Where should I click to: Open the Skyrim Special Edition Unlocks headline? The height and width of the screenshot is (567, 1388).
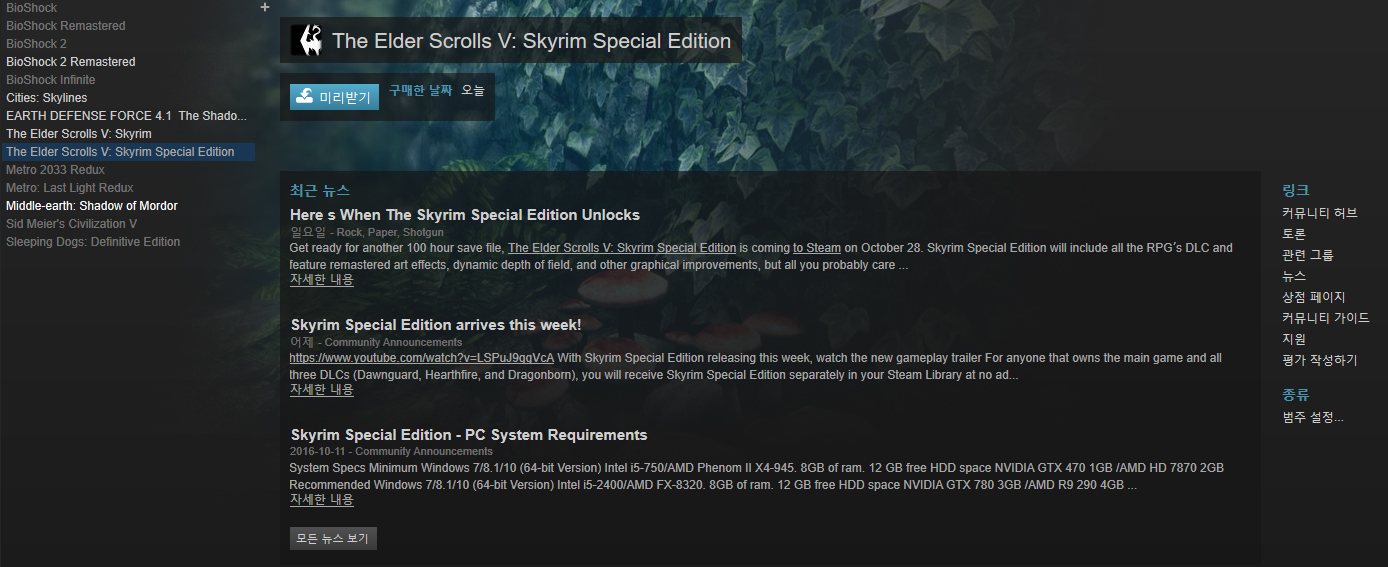(x=464, y=215)
